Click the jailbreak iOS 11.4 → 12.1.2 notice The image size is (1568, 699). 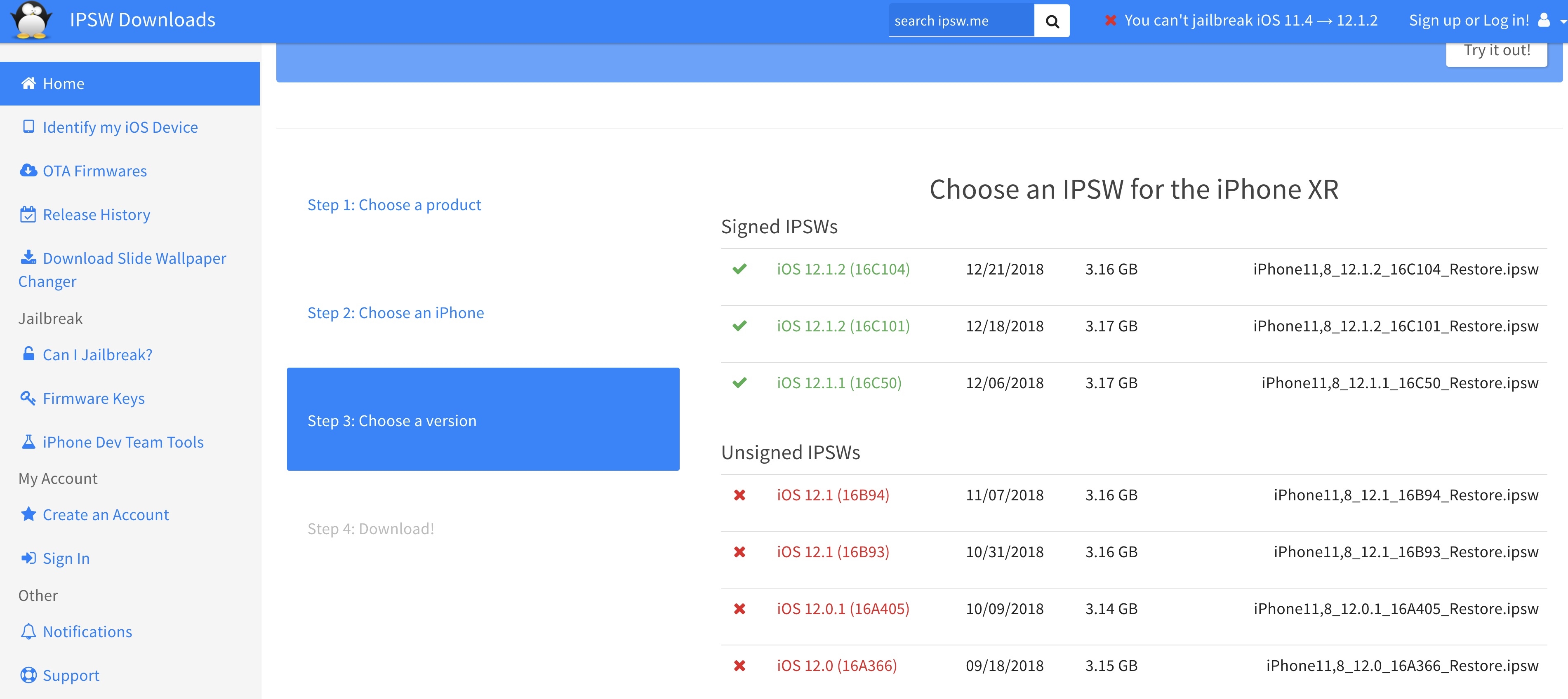(1250, 21)
